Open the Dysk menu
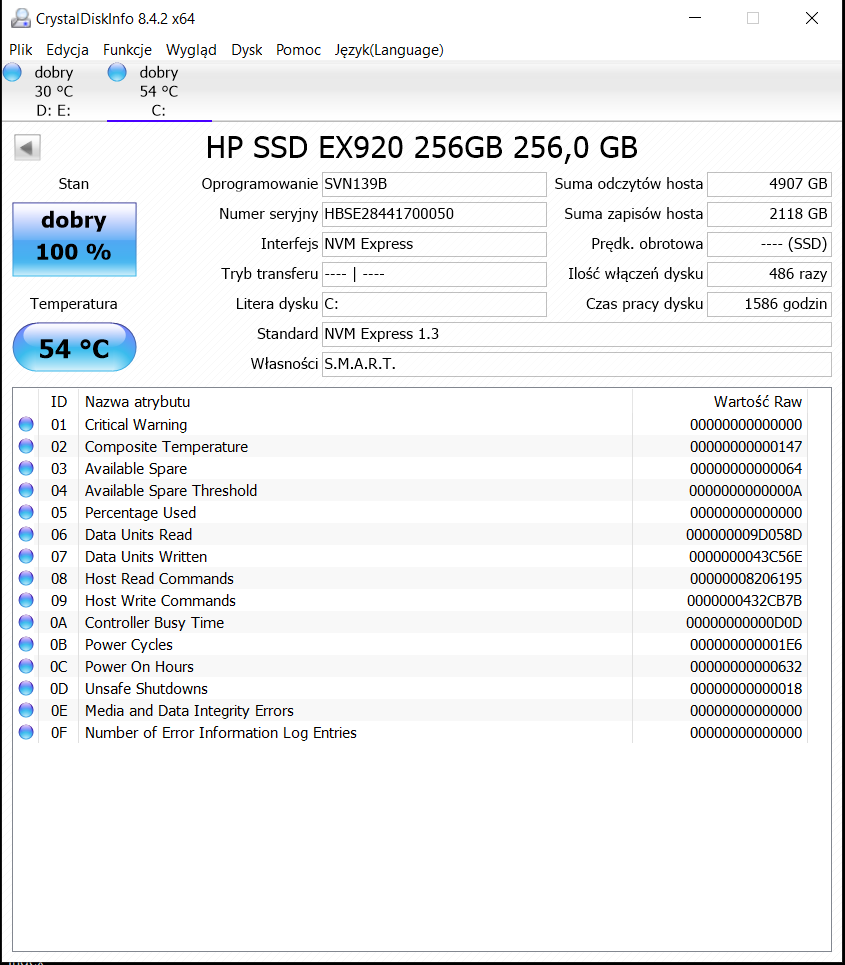This screenshot has width=845, height=965. click(x=247, y=50)
